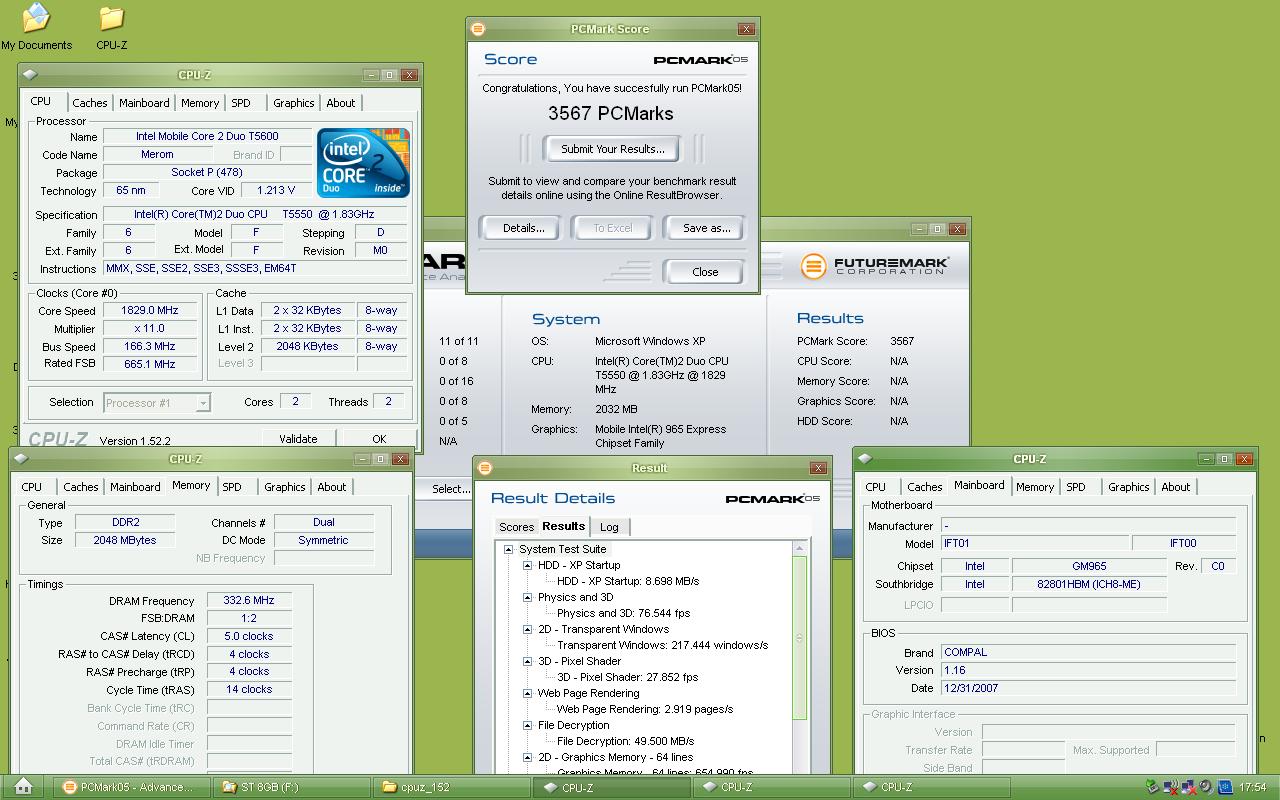Click the disconnected LAN connection tray icon
Screen dimensions: 1280x800
tap(1189, 787)
